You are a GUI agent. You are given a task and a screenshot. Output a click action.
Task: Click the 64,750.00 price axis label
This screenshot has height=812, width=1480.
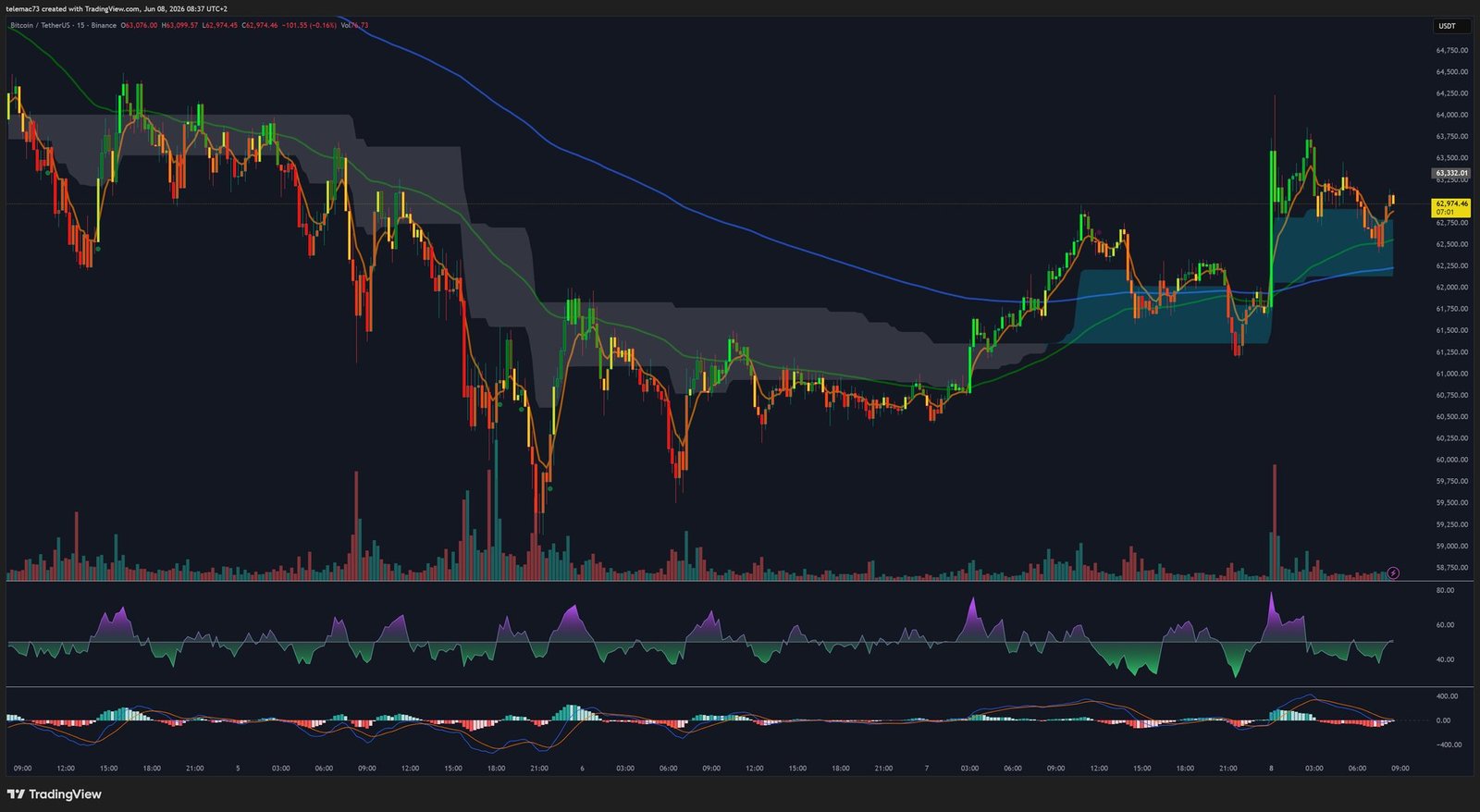click(x=1451, y=50)
